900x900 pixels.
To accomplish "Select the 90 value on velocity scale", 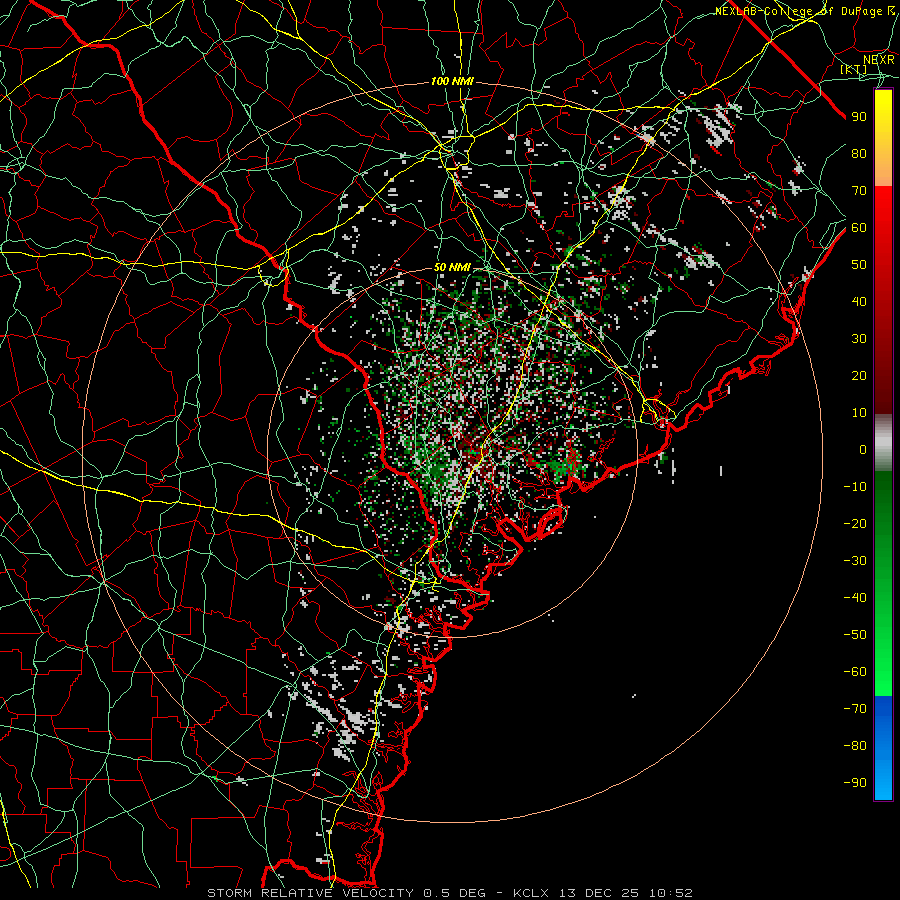I will click(859, 117).
